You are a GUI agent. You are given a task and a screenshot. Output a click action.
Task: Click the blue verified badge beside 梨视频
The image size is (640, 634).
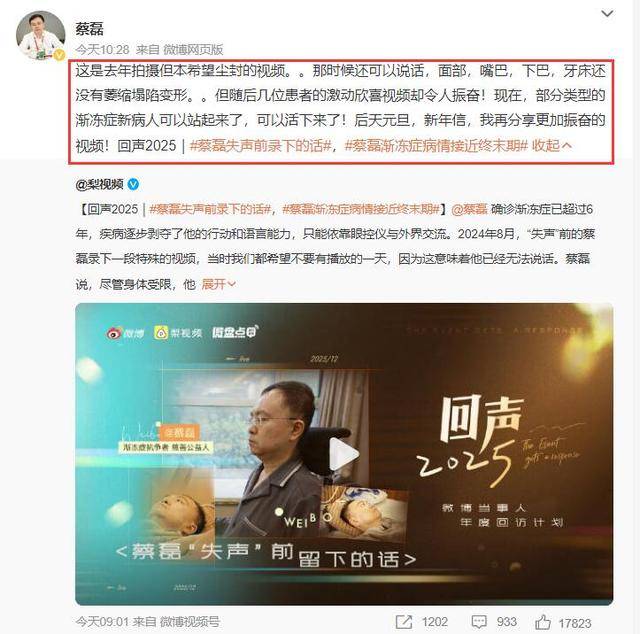[133, 185]
